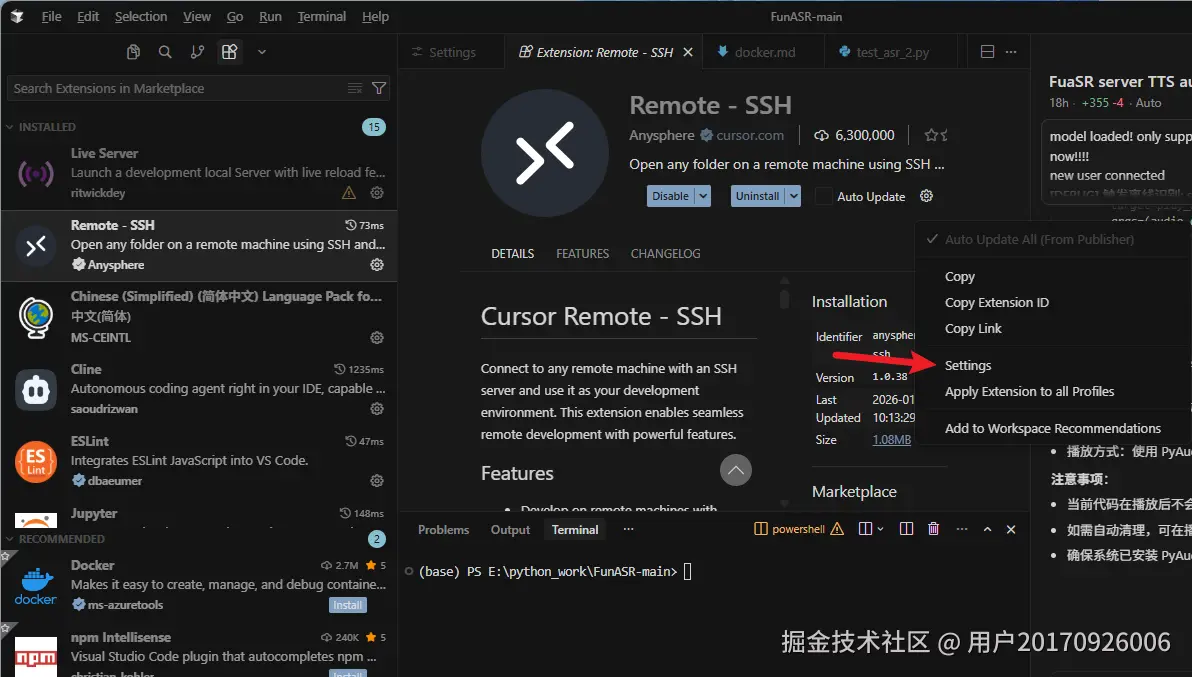
Task: Open the extension page manage gear
Action: point(926,196)
